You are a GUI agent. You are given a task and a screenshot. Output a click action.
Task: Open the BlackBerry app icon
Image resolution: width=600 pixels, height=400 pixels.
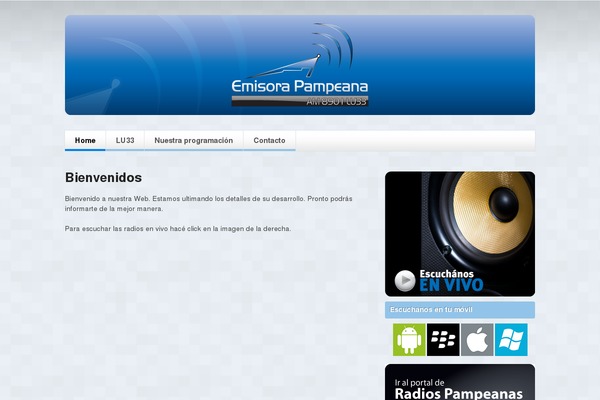(x=443, y=340)
